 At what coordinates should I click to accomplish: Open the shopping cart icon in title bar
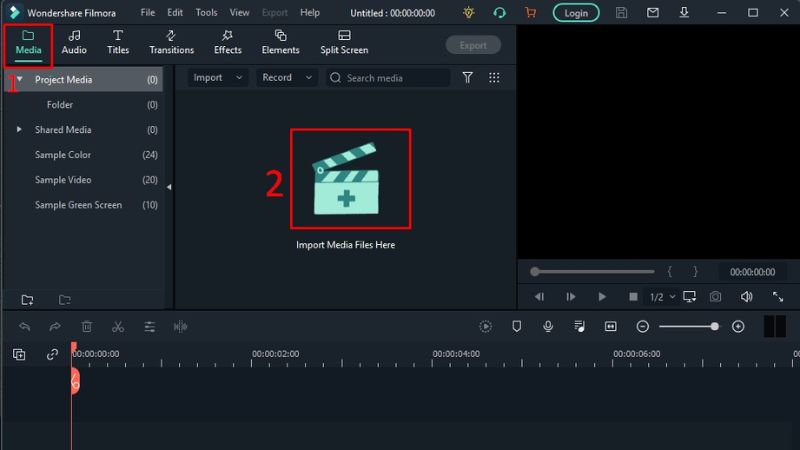pos(530,13)
